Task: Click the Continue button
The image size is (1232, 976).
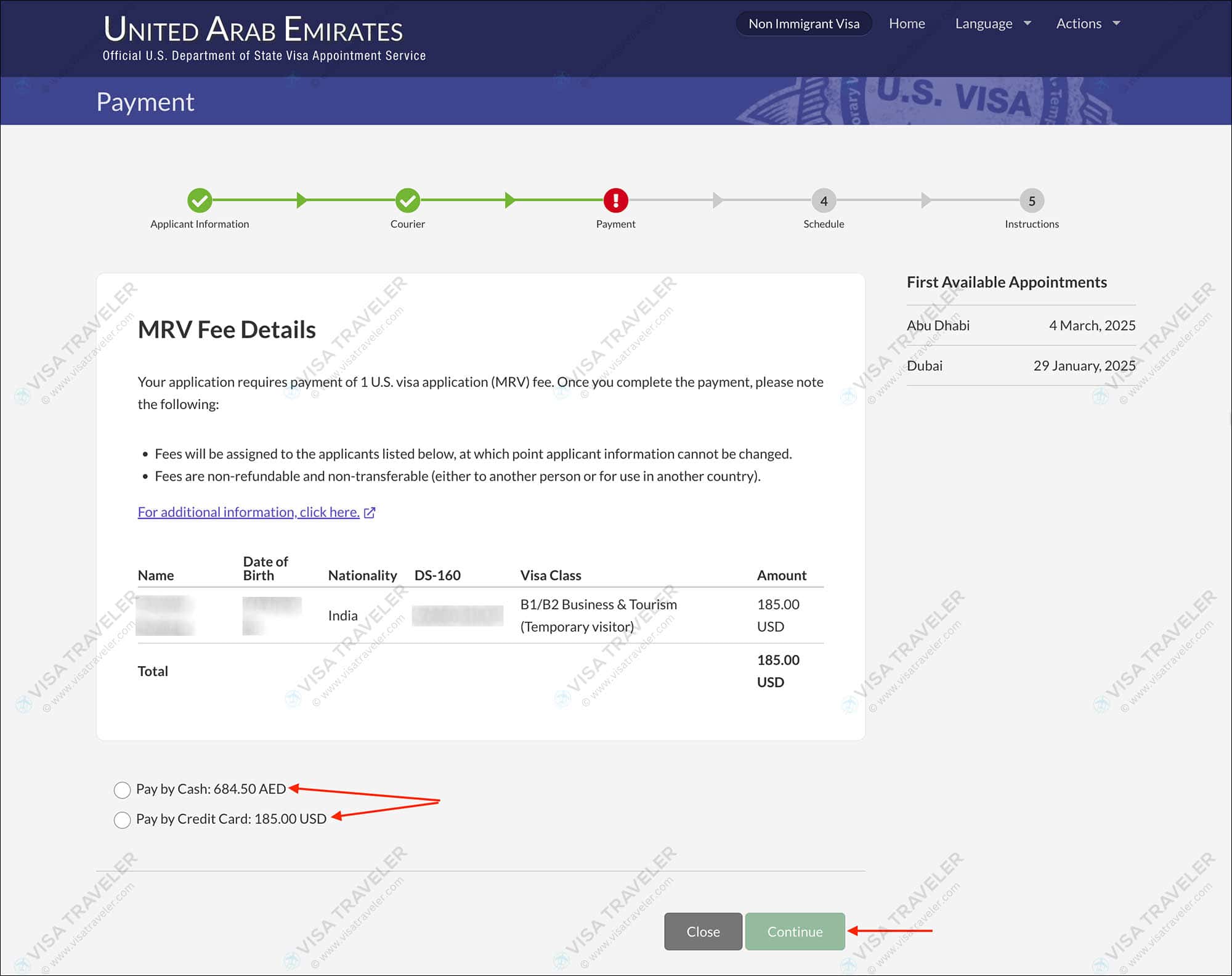Action: pos(795,932)
